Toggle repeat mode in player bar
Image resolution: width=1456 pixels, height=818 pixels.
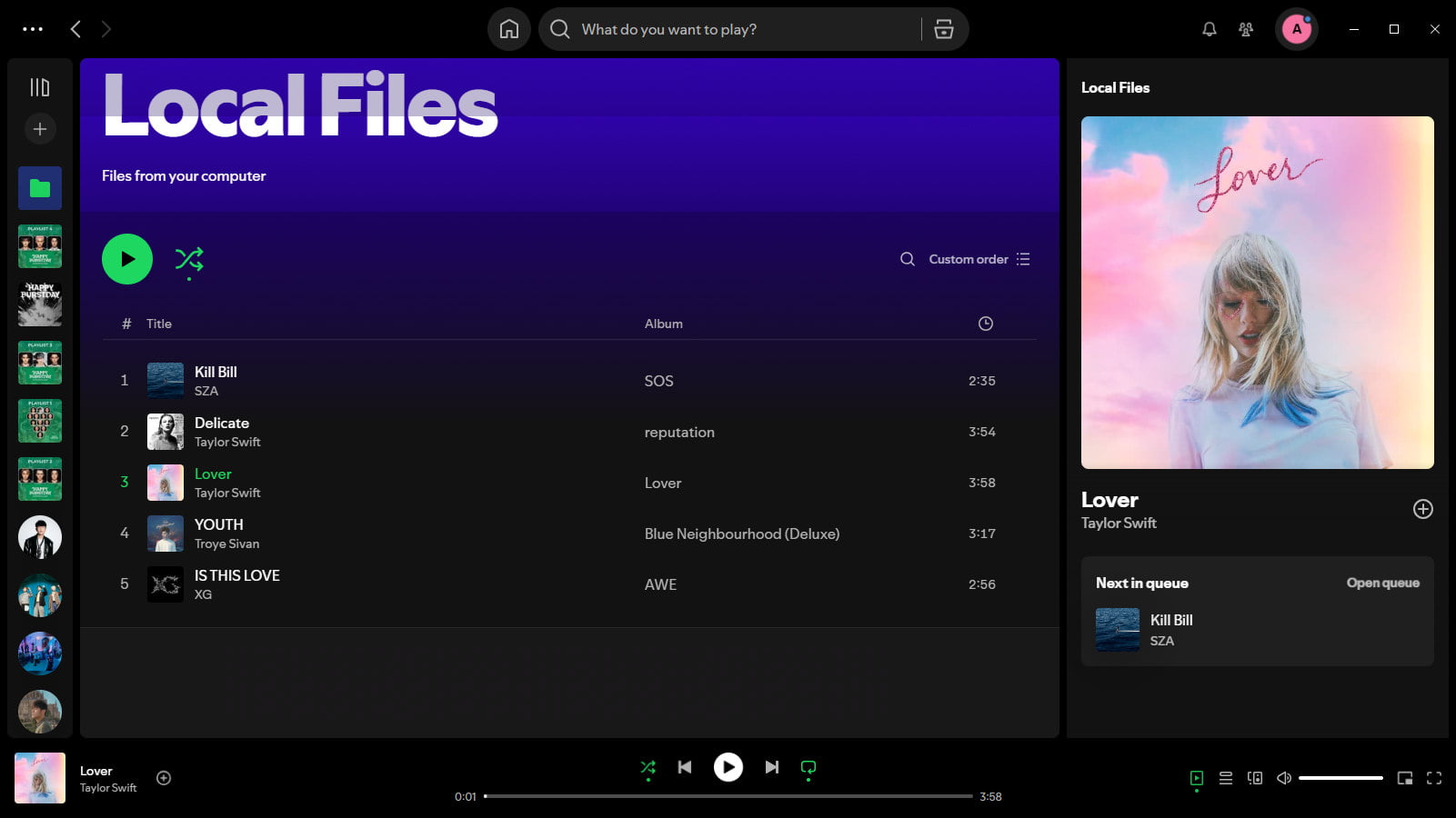[808, 768]
